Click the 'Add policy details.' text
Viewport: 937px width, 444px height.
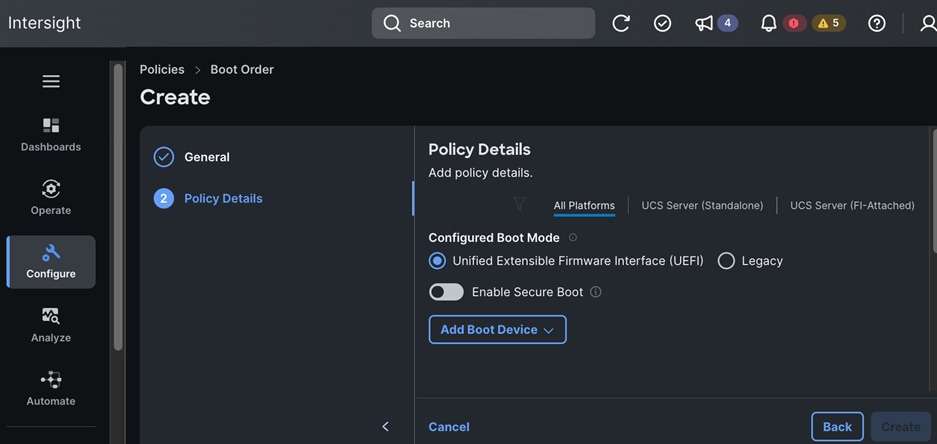click(480, 173)
